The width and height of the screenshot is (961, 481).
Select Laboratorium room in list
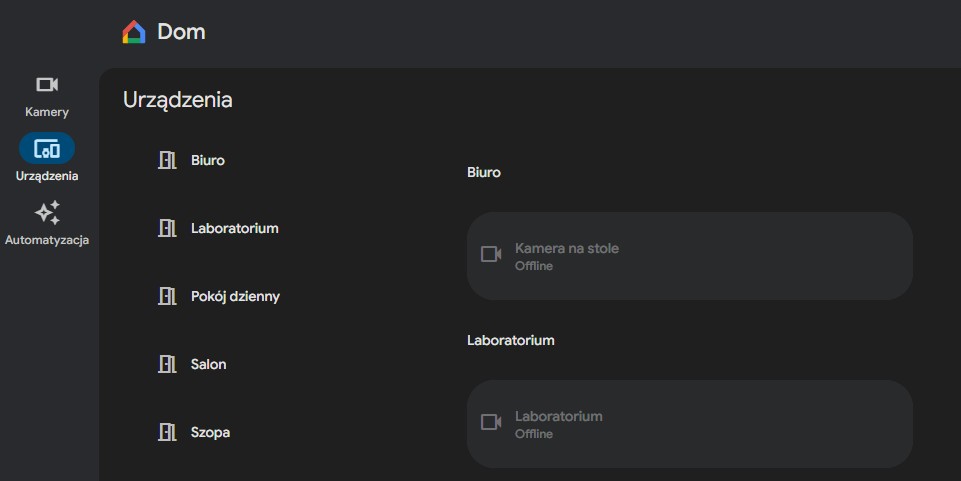pos(235,228)
